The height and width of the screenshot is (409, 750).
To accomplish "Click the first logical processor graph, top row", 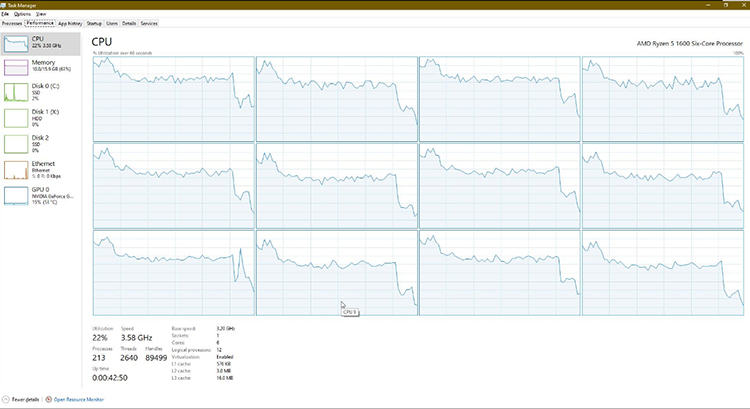I will pyautogui.click(x=174, y=99).
